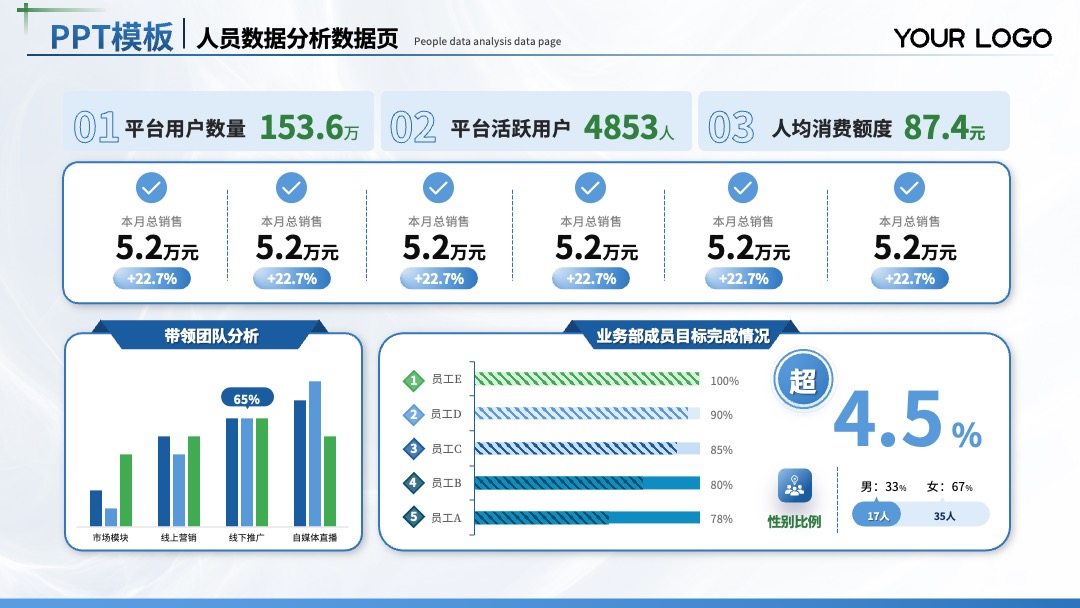This screenshot has width=1080, height=608.
Task: Select the 87.4元 value
Action: [x=944, y=127]
